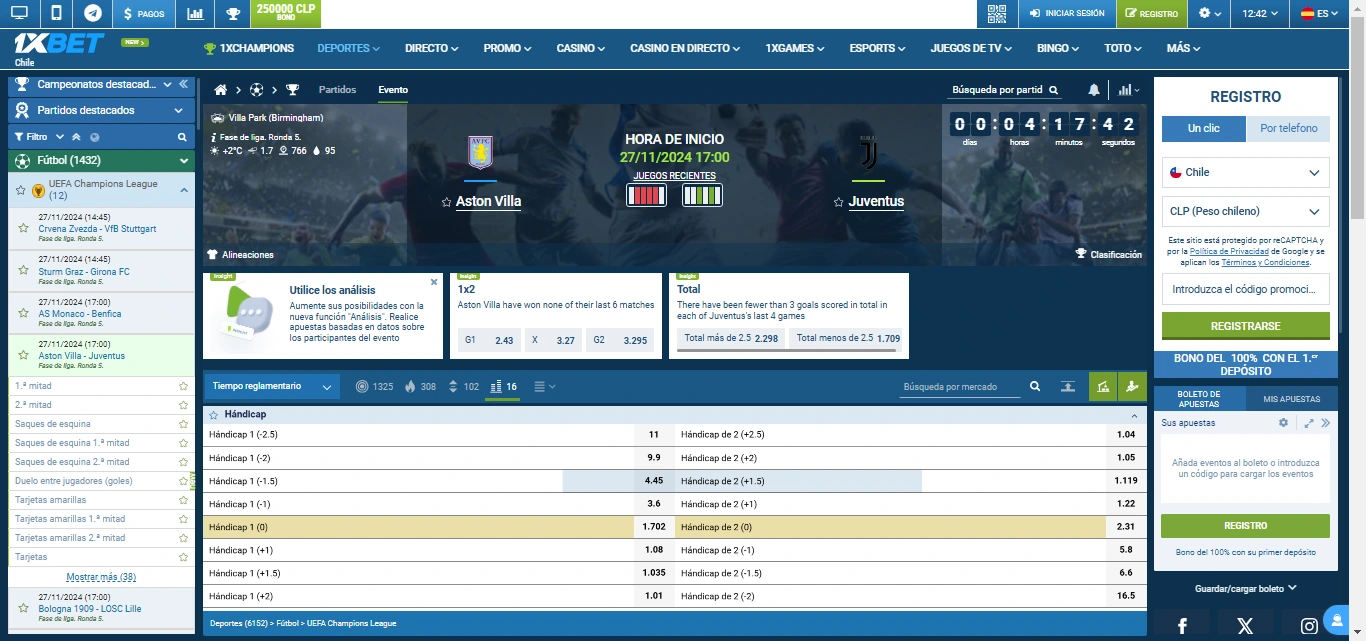
Task: Favorite the Juventus team star
Action: (839, 202)
